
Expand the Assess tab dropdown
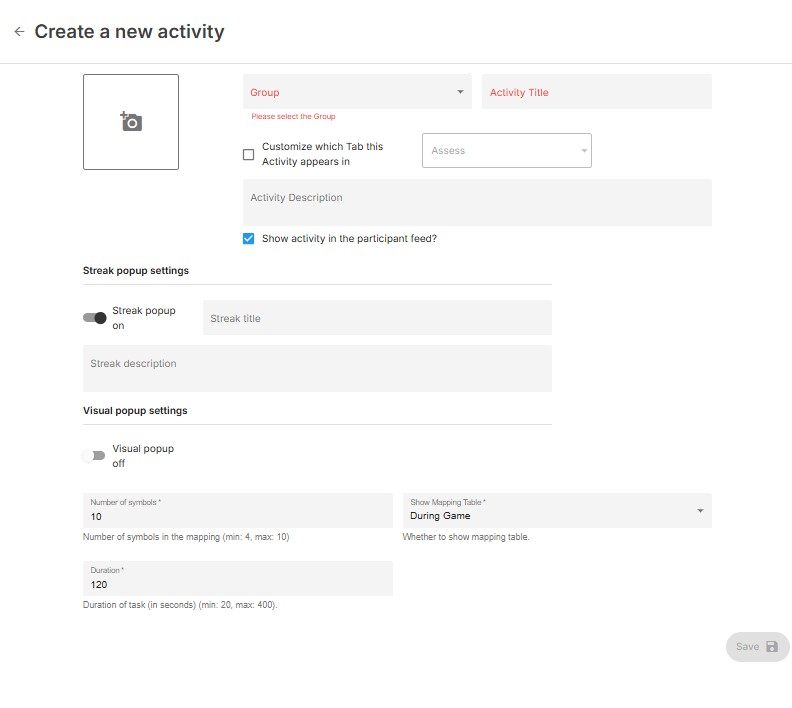506,151
